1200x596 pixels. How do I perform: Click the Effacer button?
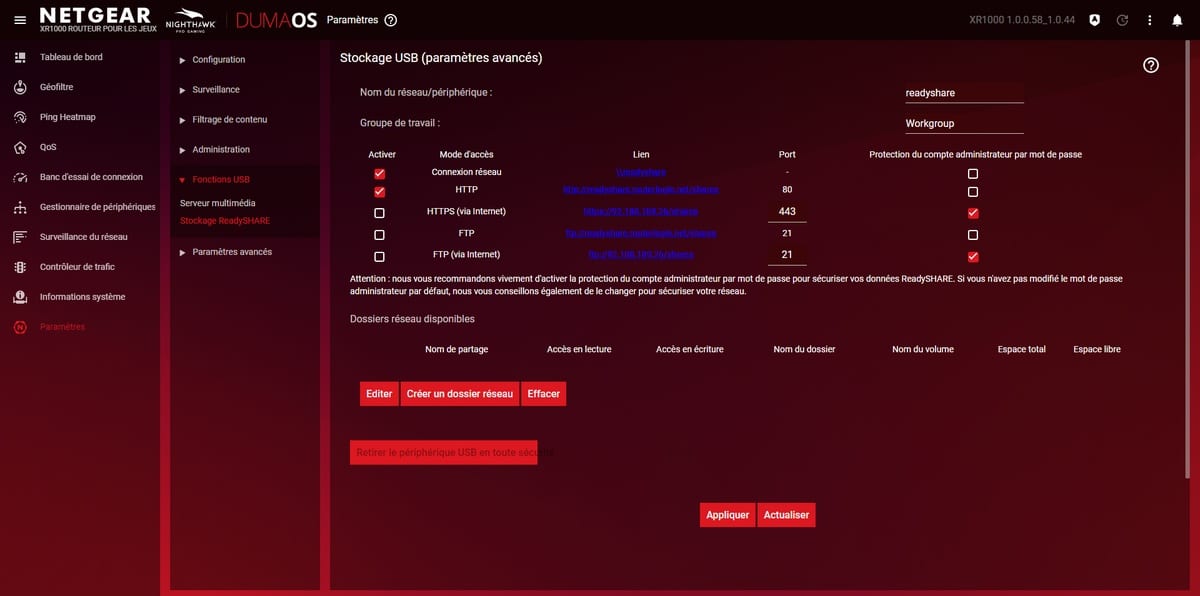[544, 394]
